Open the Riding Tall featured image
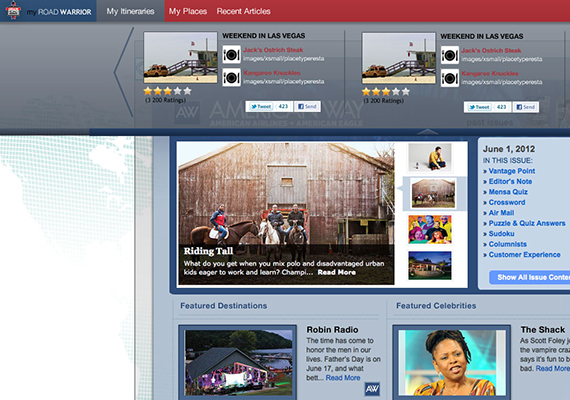 (286, 213)
